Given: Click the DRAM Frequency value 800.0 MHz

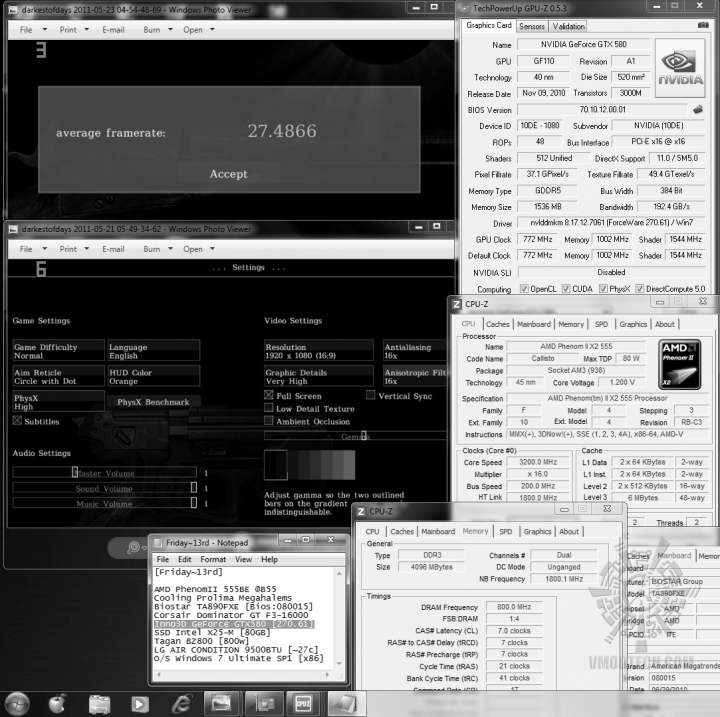Looking at the screenshot, I should pyautogui.click(x=514, y=607).
